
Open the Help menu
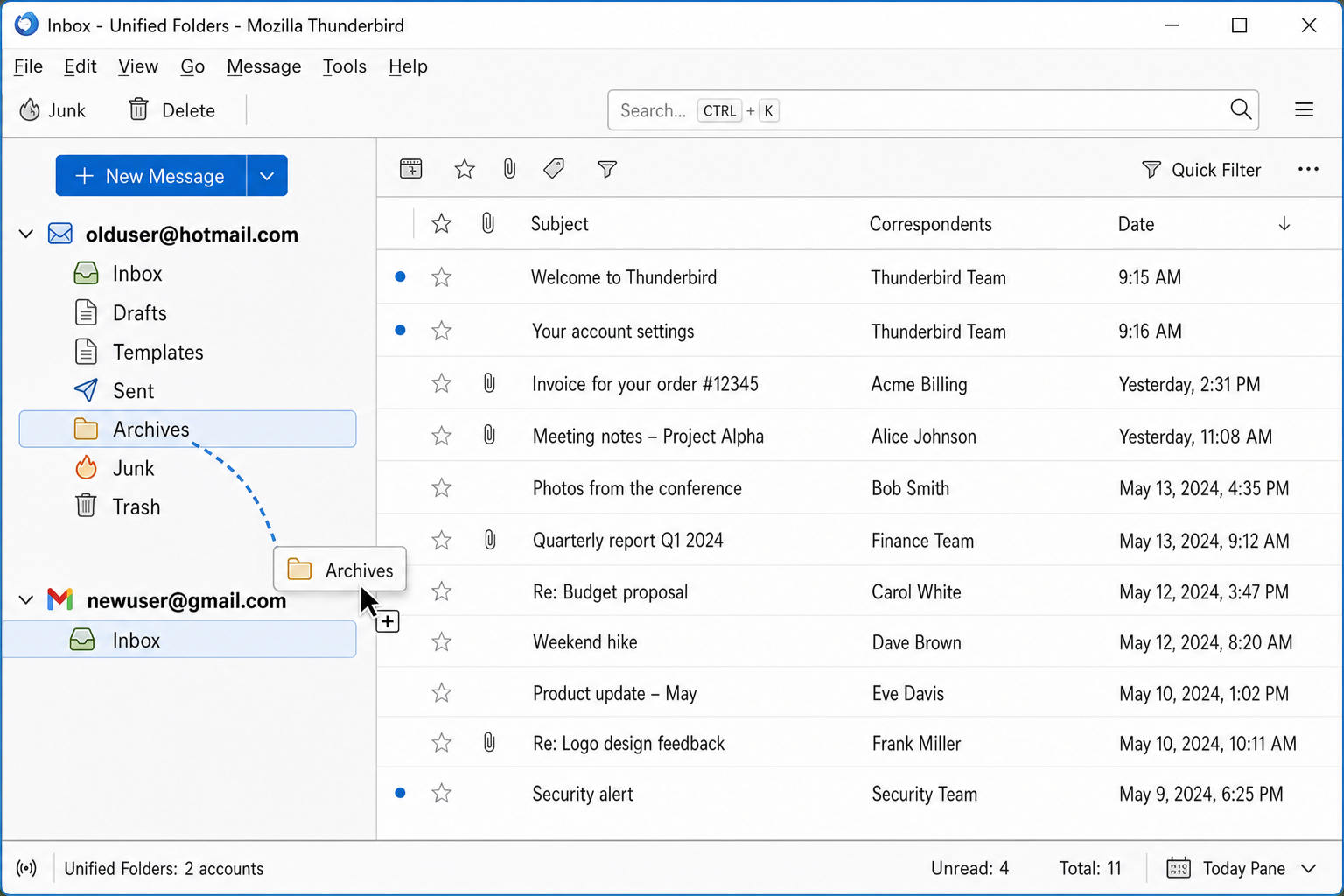(408, 66)
